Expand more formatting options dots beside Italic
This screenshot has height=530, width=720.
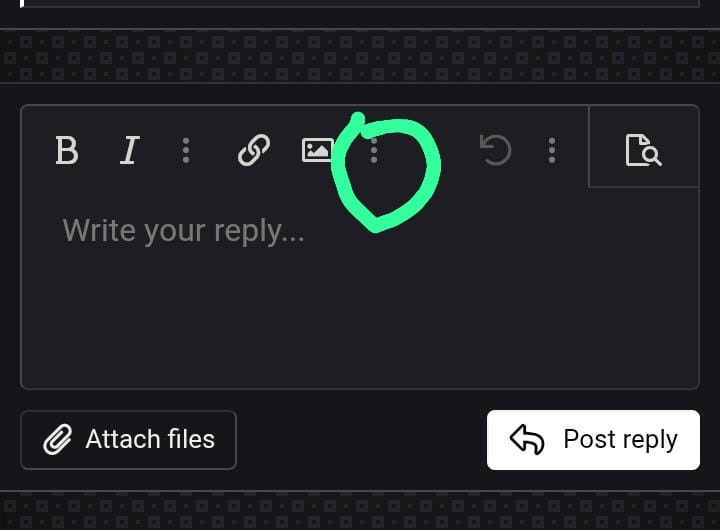click(186, 150)
